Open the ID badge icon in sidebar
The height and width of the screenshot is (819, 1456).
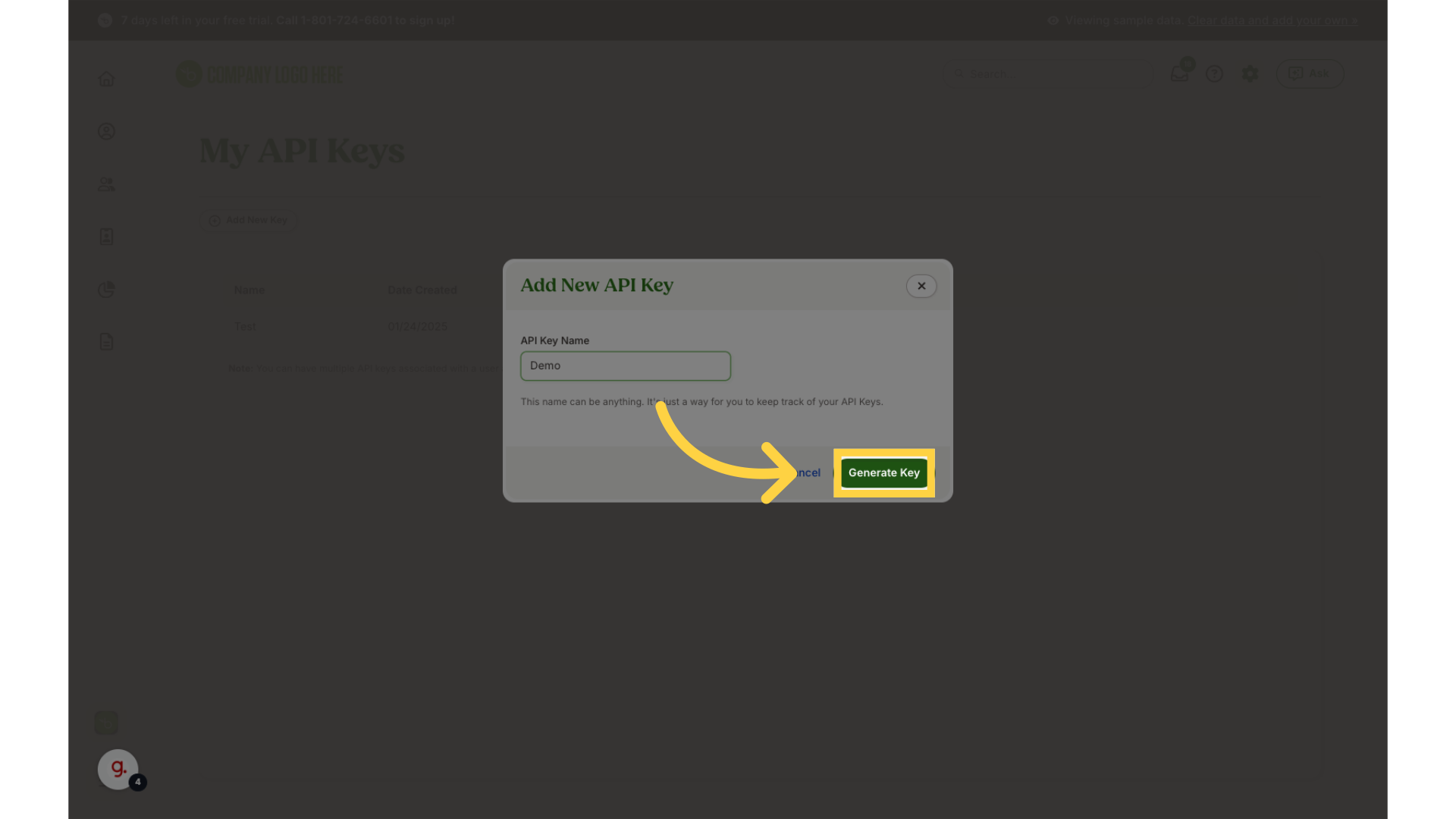(106, 237)
